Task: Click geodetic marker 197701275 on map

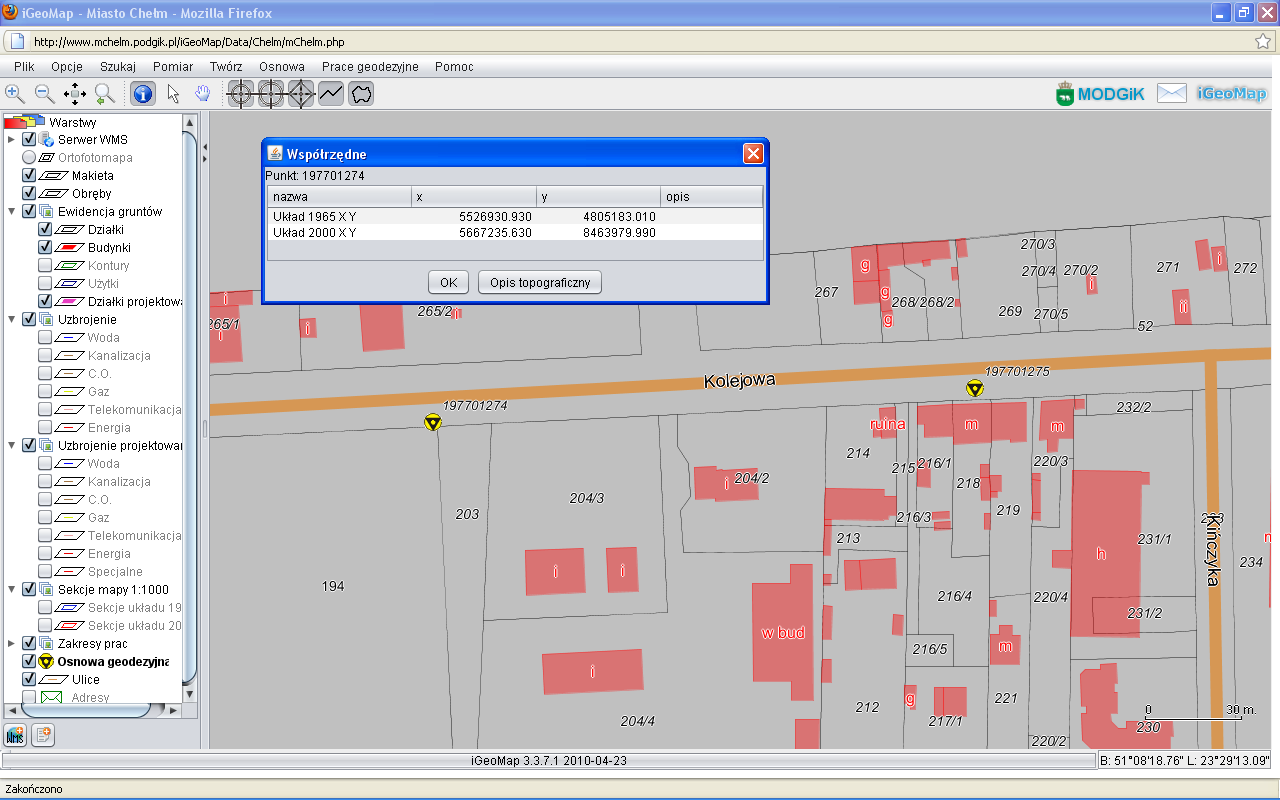Action: pyautogui.click(x=974, y=388)
